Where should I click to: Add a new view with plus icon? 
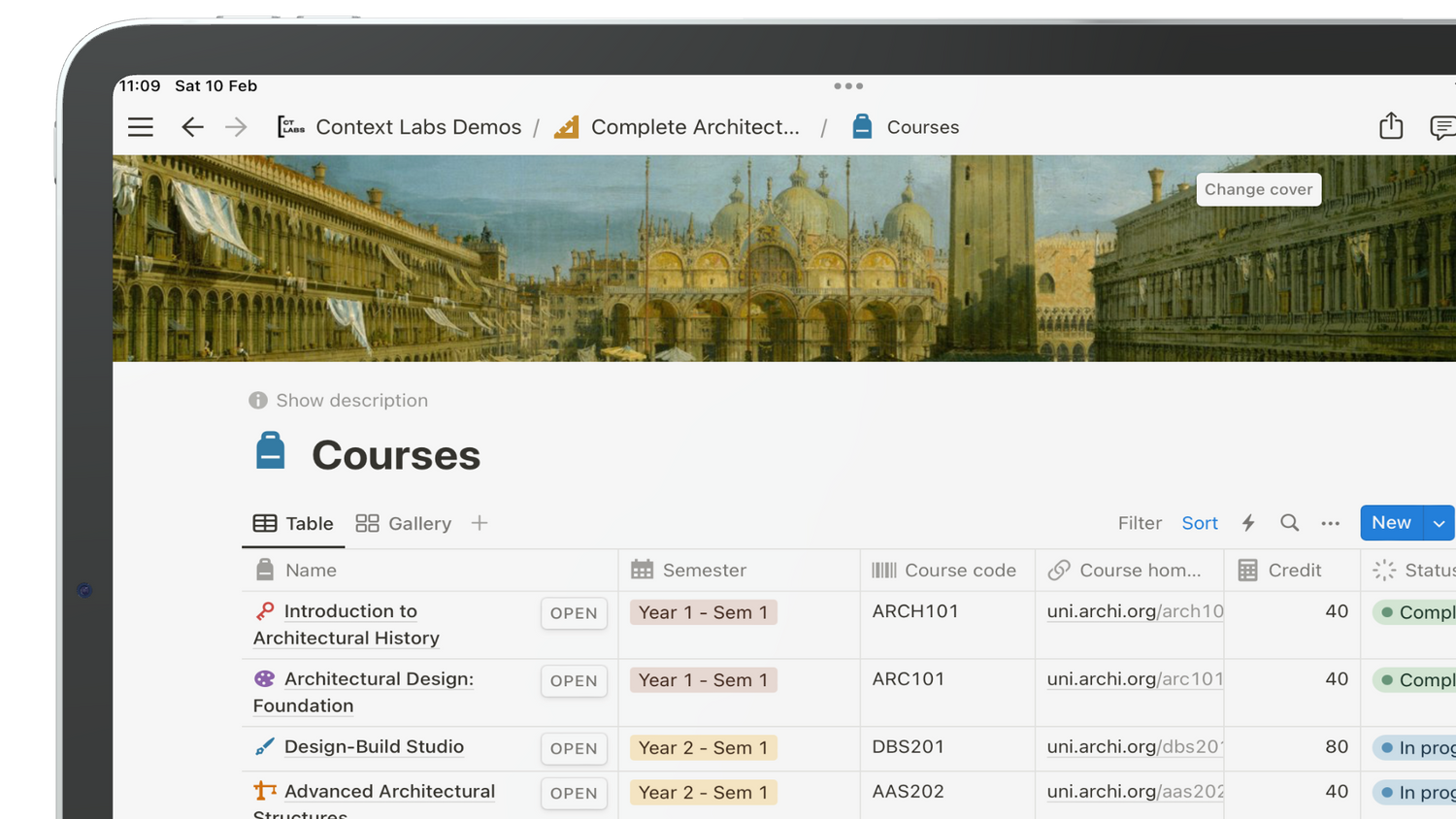480,523
